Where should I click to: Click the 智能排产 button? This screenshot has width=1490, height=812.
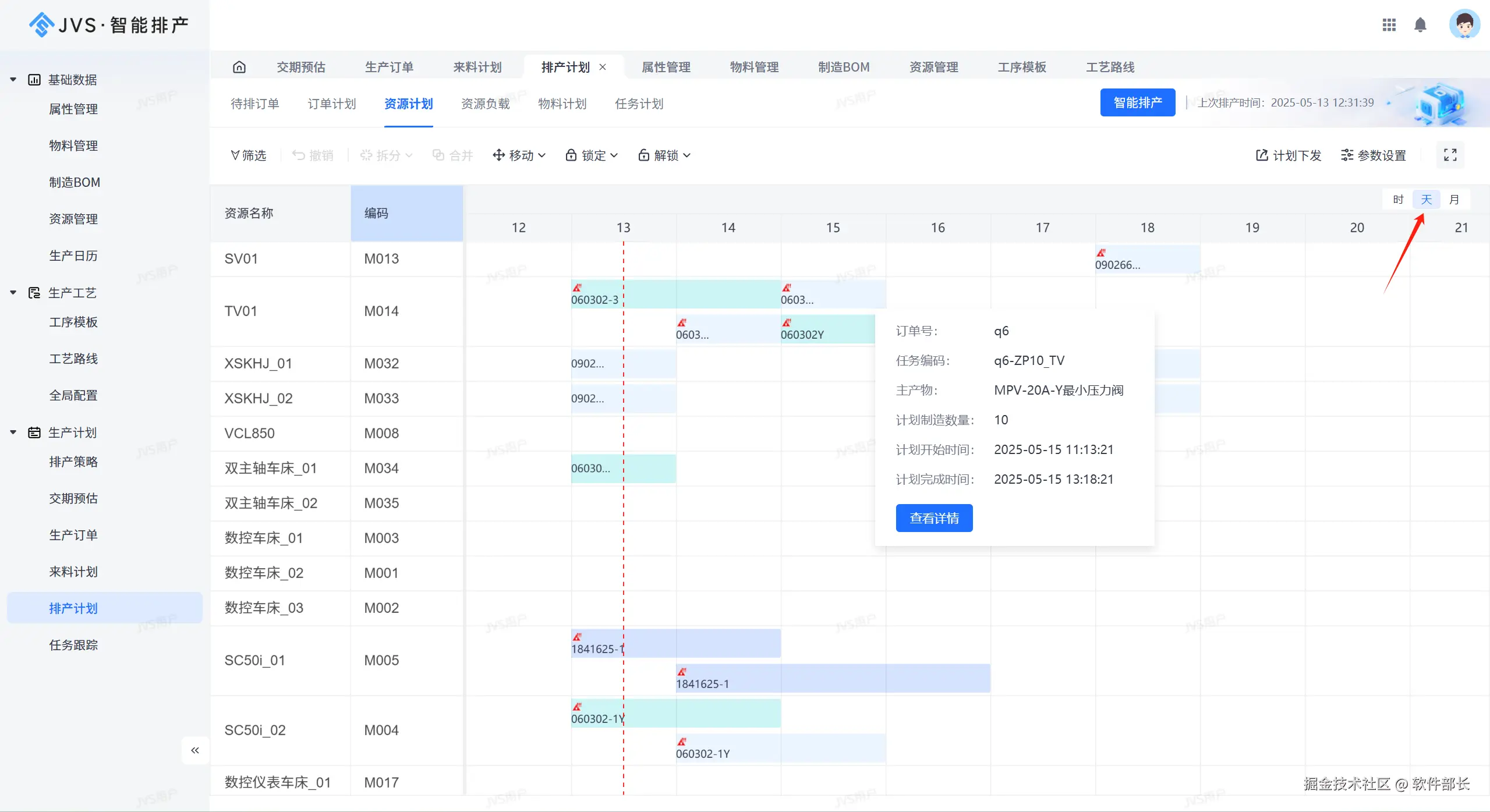pos(1137,102)
